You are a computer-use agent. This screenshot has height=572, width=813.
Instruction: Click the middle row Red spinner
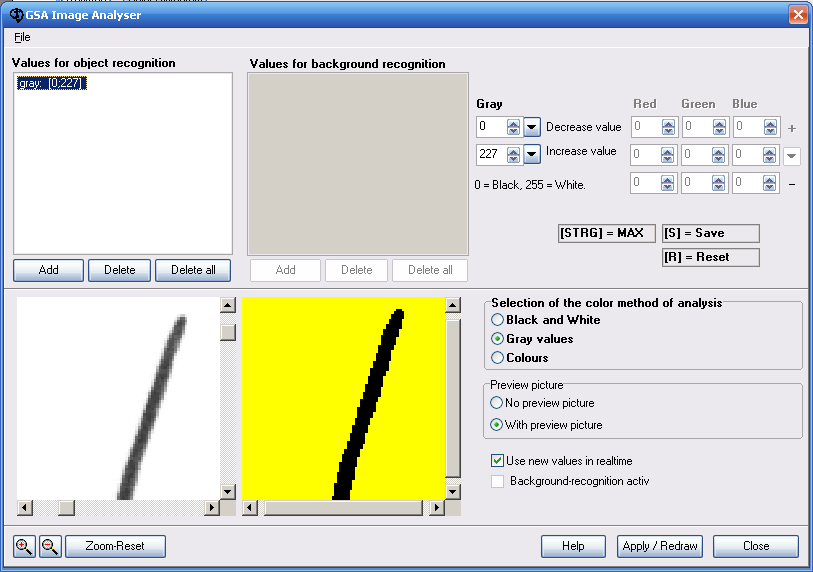pos(667,155)
